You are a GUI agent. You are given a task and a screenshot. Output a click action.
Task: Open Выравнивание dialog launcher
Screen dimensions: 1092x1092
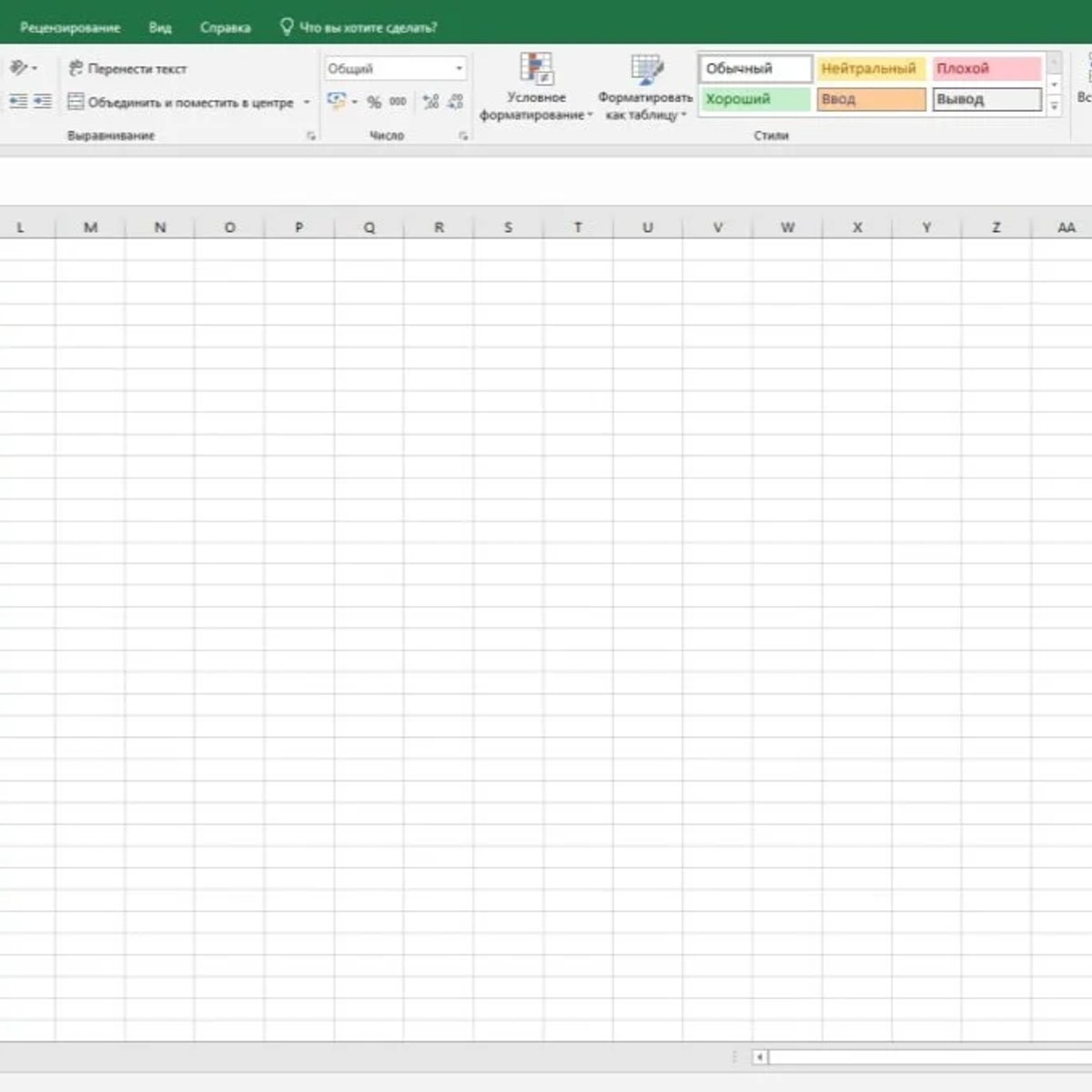pyautogui.click(x=311, y=136)
